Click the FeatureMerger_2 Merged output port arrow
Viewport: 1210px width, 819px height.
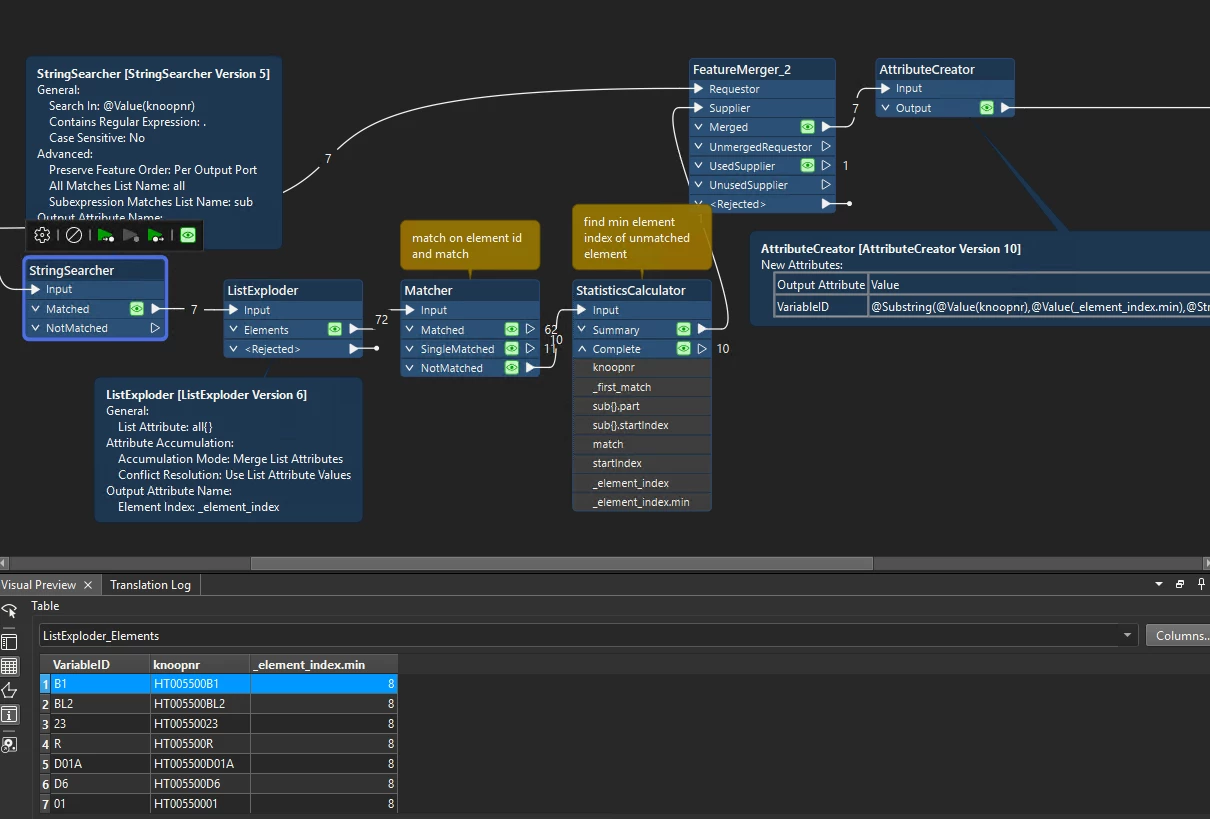pos(826,127)
